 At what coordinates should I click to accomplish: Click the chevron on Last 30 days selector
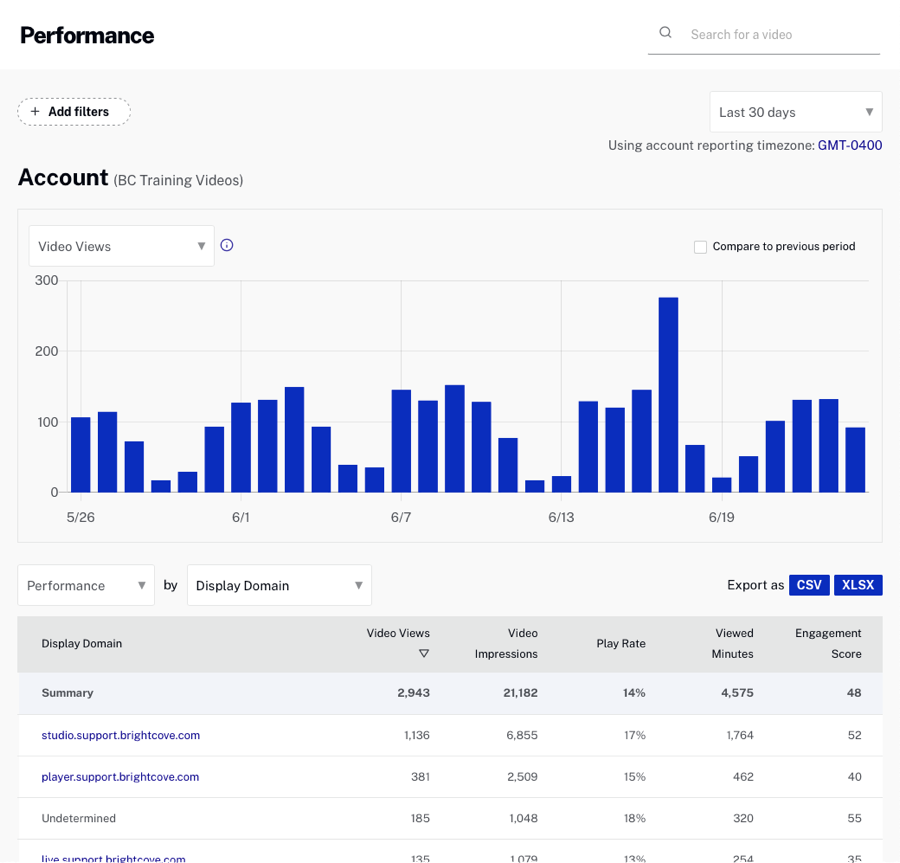pos(869,112)
